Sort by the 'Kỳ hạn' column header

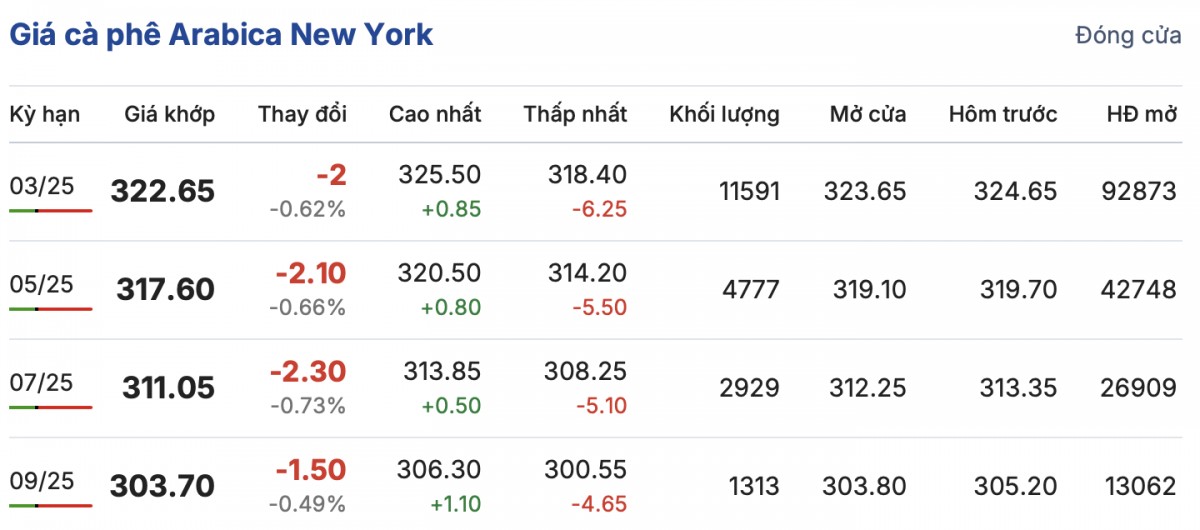pos(45,114)
